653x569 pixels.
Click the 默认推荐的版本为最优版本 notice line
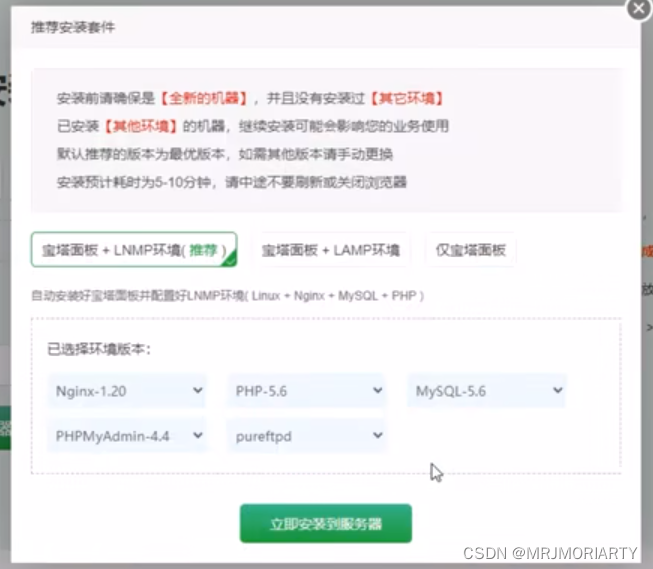click(225, 154)
